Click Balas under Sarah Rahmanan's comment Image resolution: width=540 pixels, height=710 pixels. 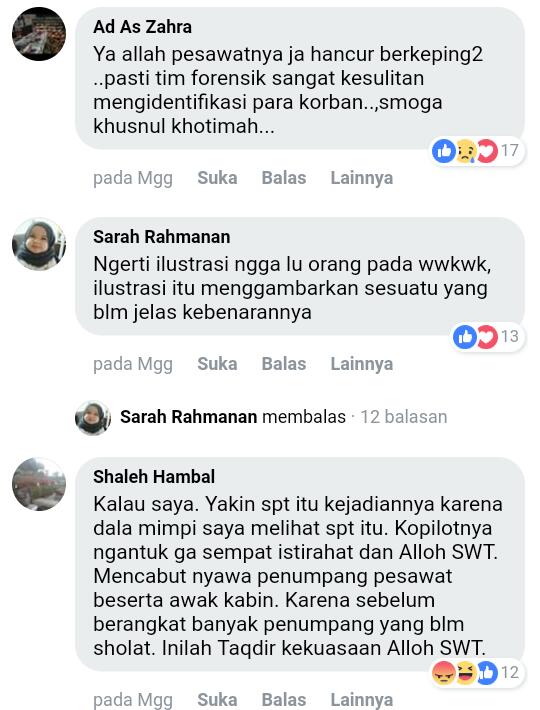click(284, 364)
